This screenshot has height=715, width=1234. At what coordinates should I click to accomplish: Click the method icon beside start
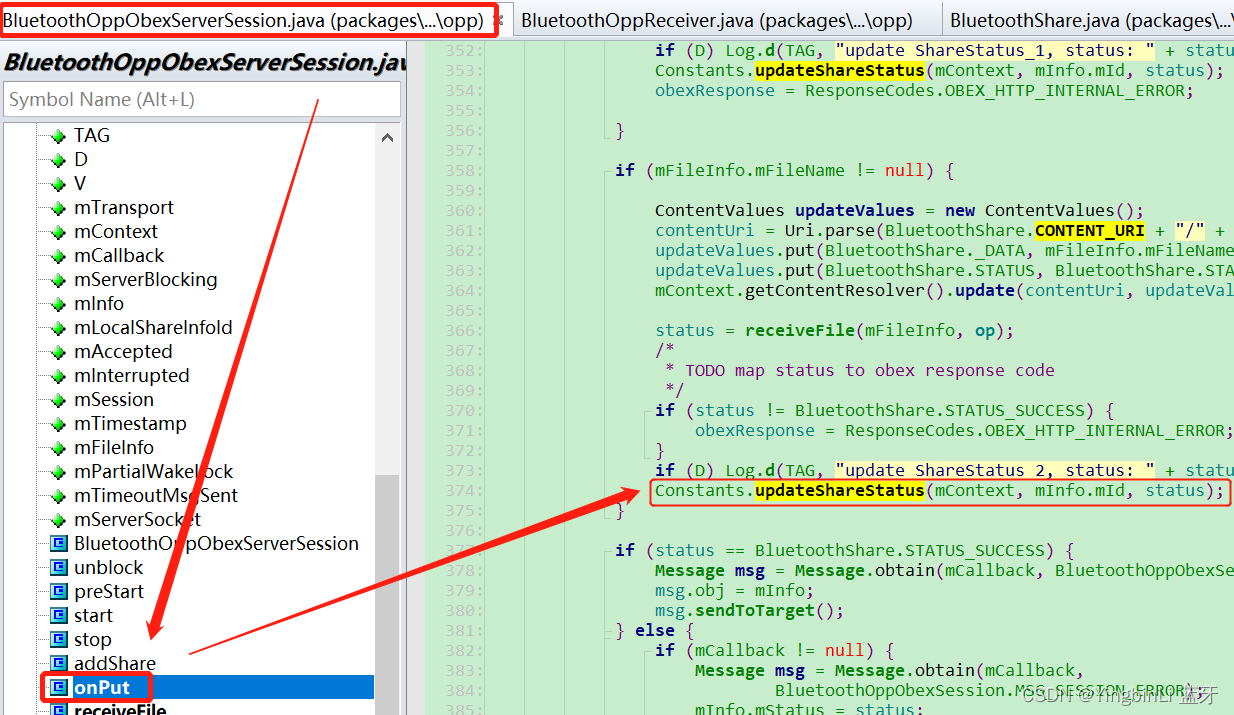58,616
